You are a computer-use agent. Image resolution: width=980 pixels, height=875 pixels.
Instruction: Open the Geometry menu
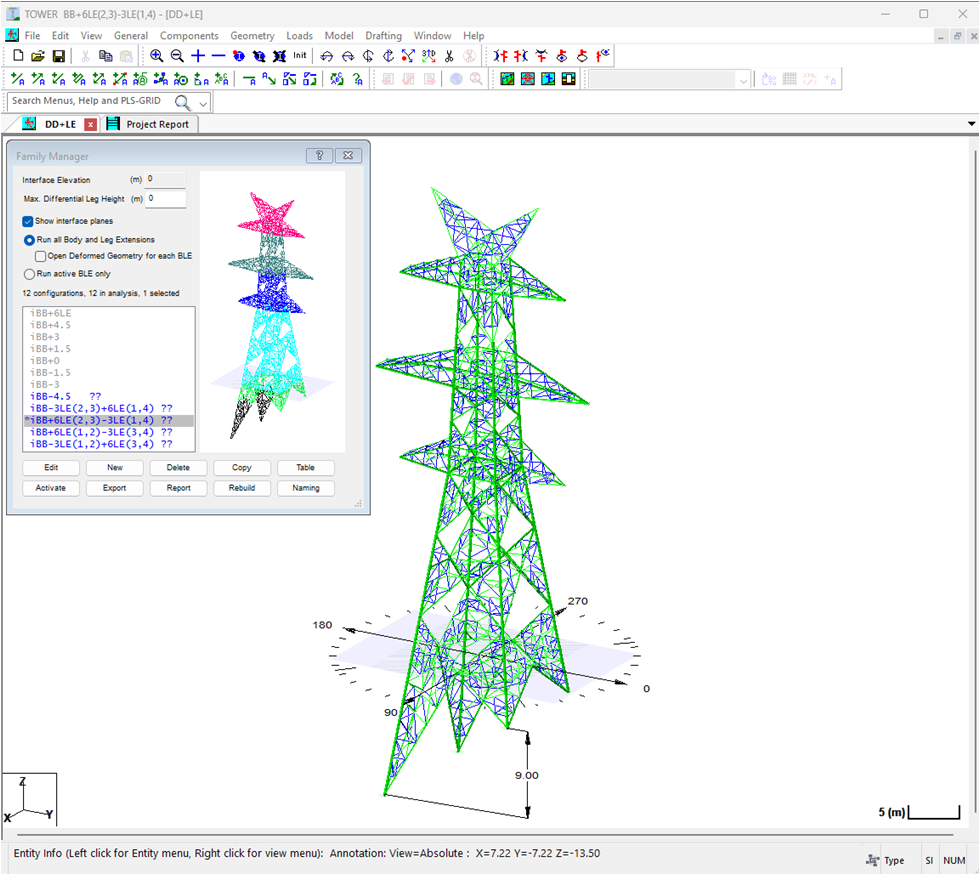click(x=251, y=35)
